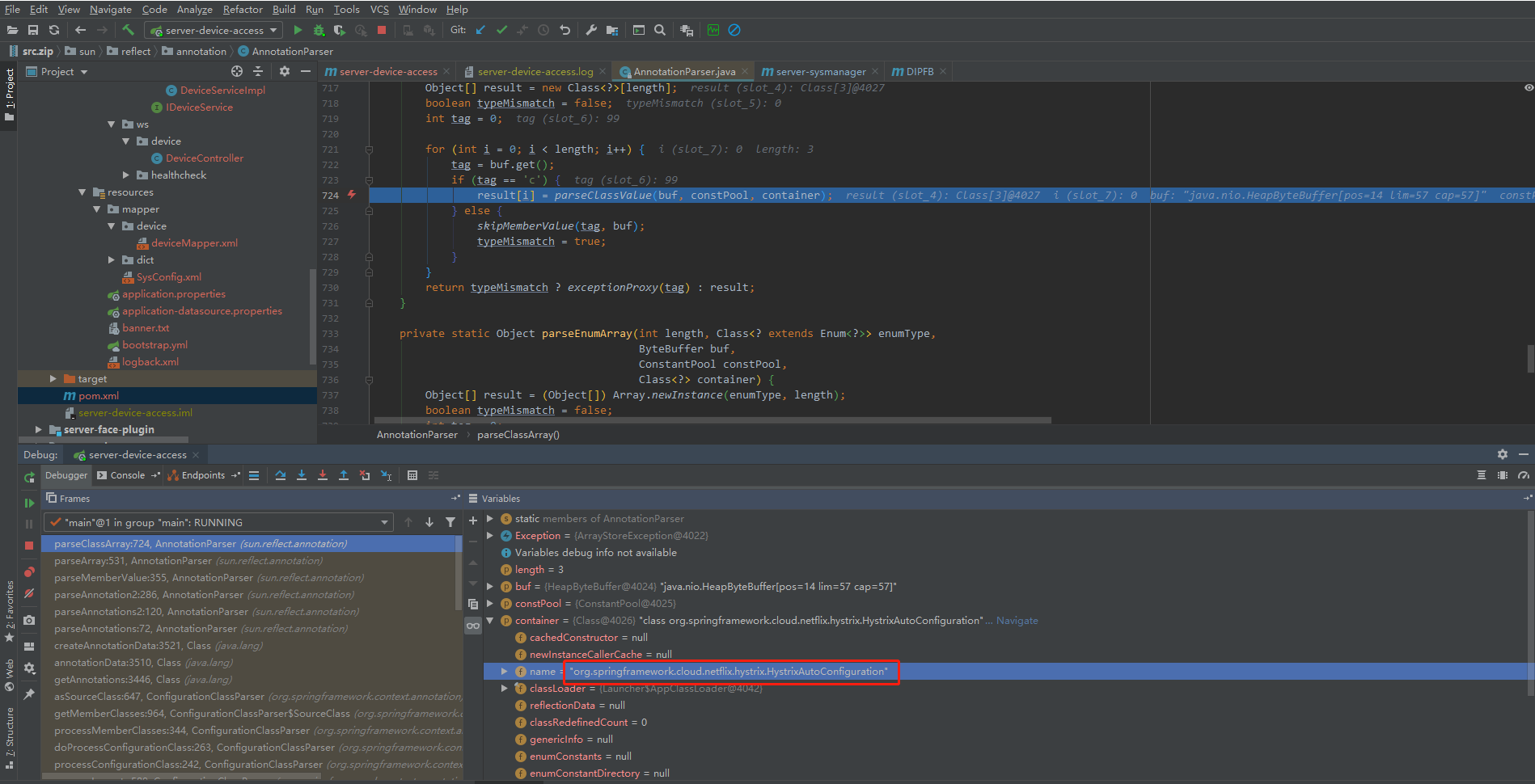Click the Navigate link beside container variable

tap(1017, 621)
